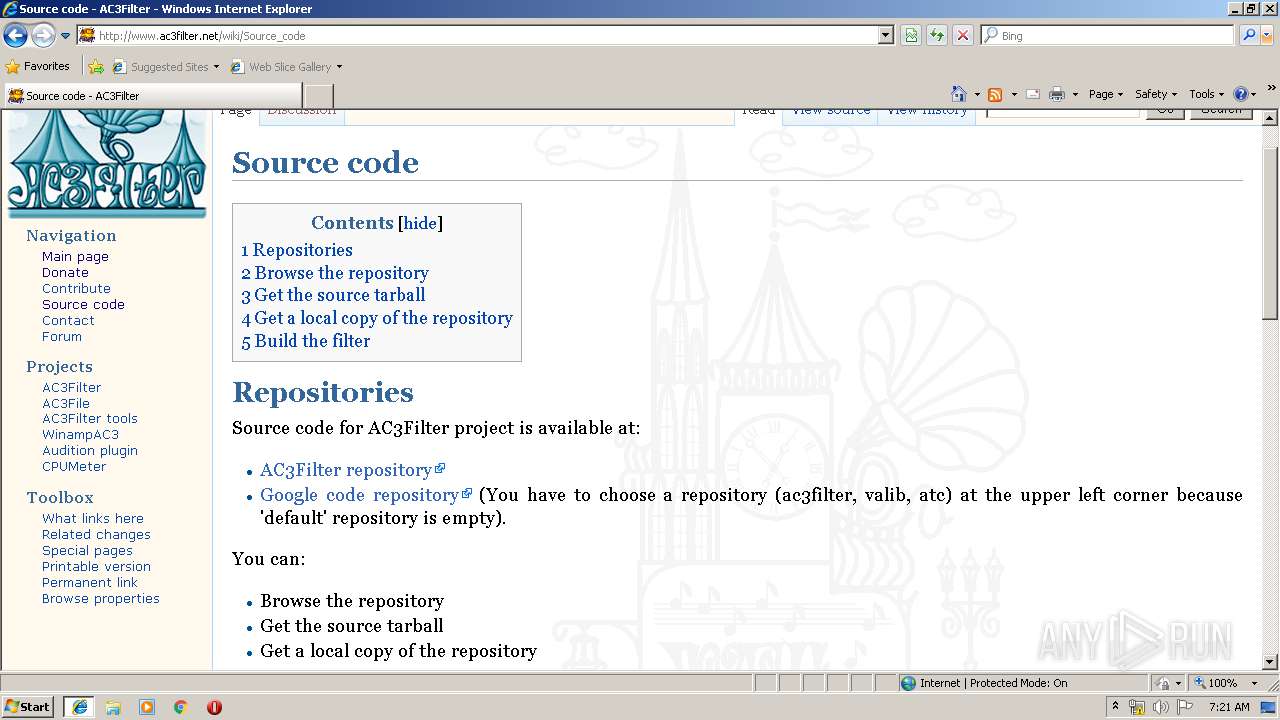Go forward with the Forward arrow
The image size is (1280, 720).
[x=43, y=35]
